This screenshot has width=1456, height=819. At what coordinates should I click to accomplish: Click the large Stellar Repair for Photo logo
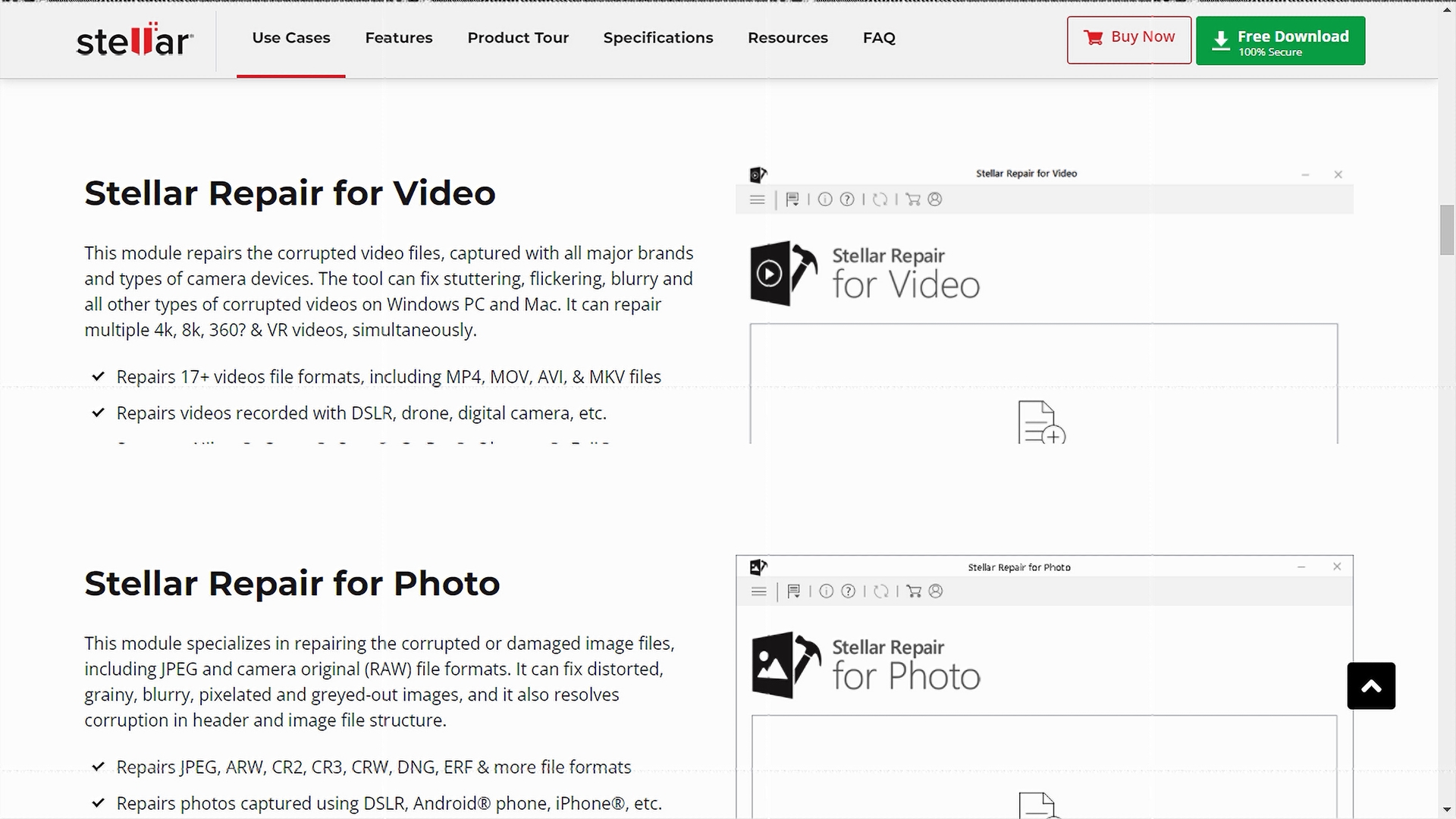click(x=866, y=665)
